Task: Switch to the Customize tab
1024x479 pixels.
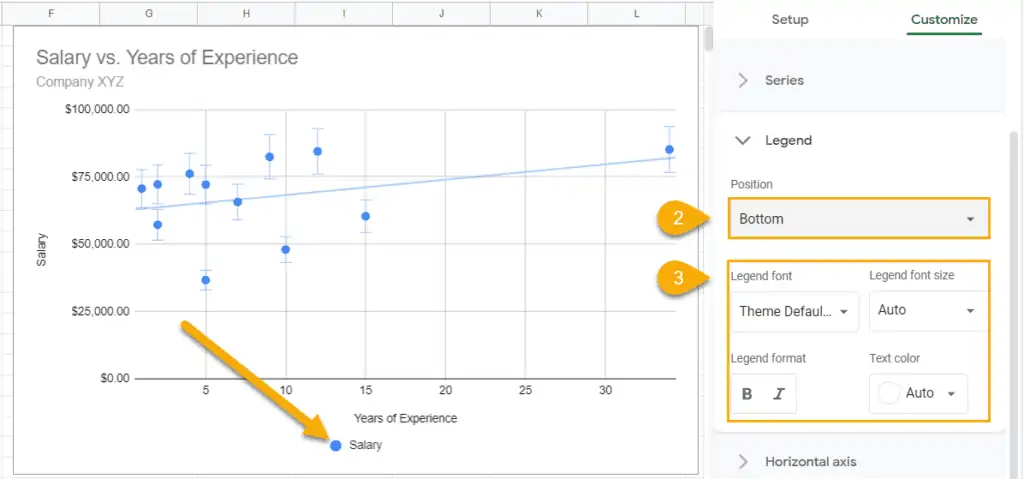Action: tap(944, 20)
